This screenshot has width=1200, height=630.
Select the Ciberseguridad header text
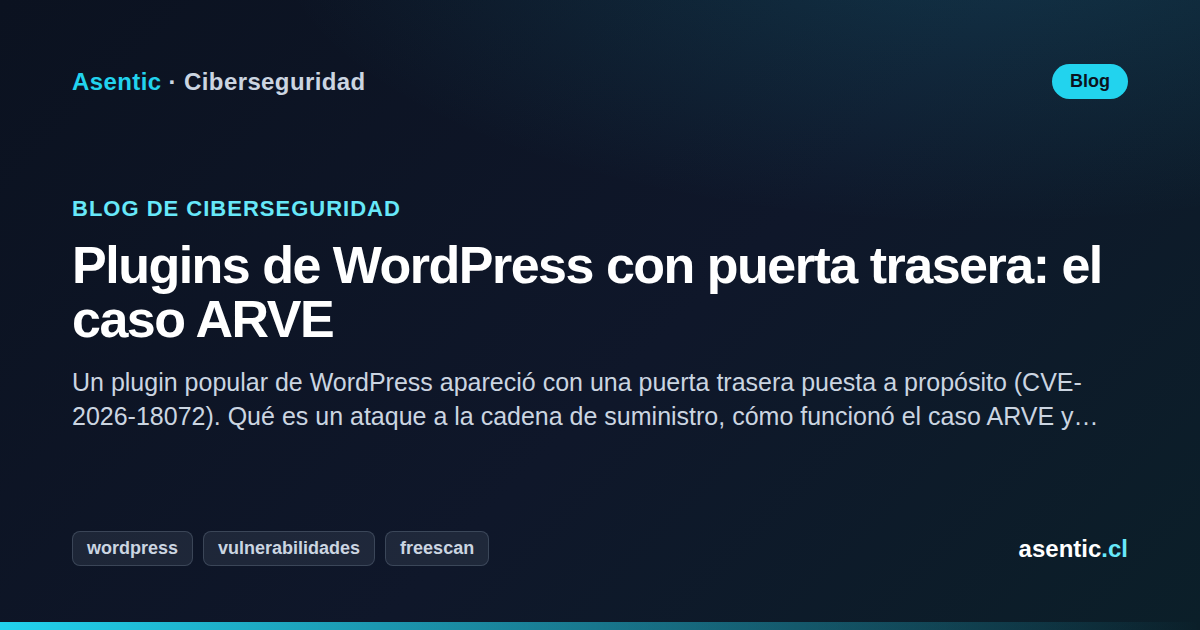click(274, 82)
